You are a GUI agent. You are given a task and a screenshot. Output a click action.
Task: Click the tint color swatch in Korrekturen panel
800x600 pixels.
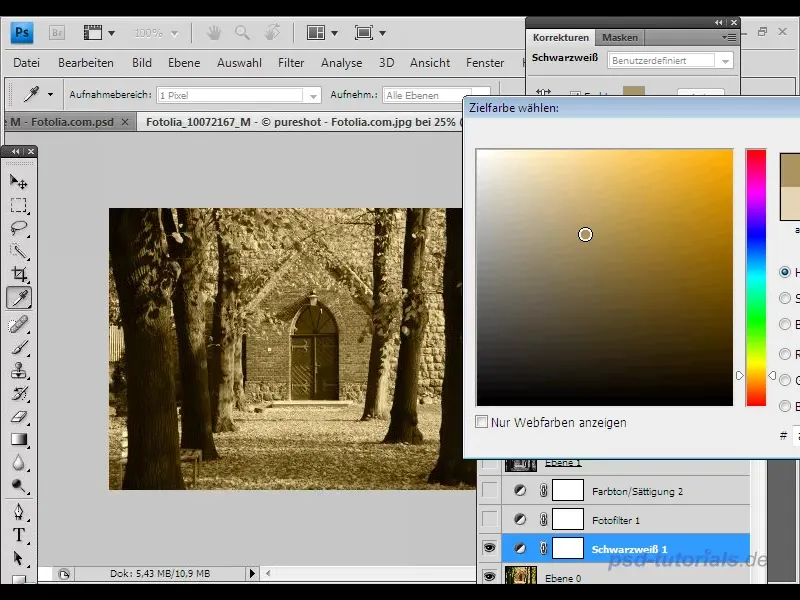tap(634, 91)
